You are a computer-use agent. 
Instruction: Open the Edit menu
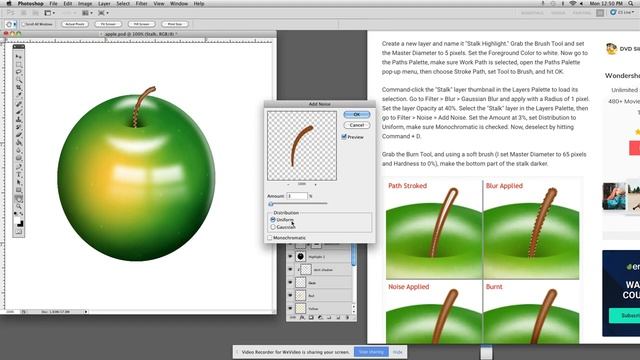coord(68,4)
